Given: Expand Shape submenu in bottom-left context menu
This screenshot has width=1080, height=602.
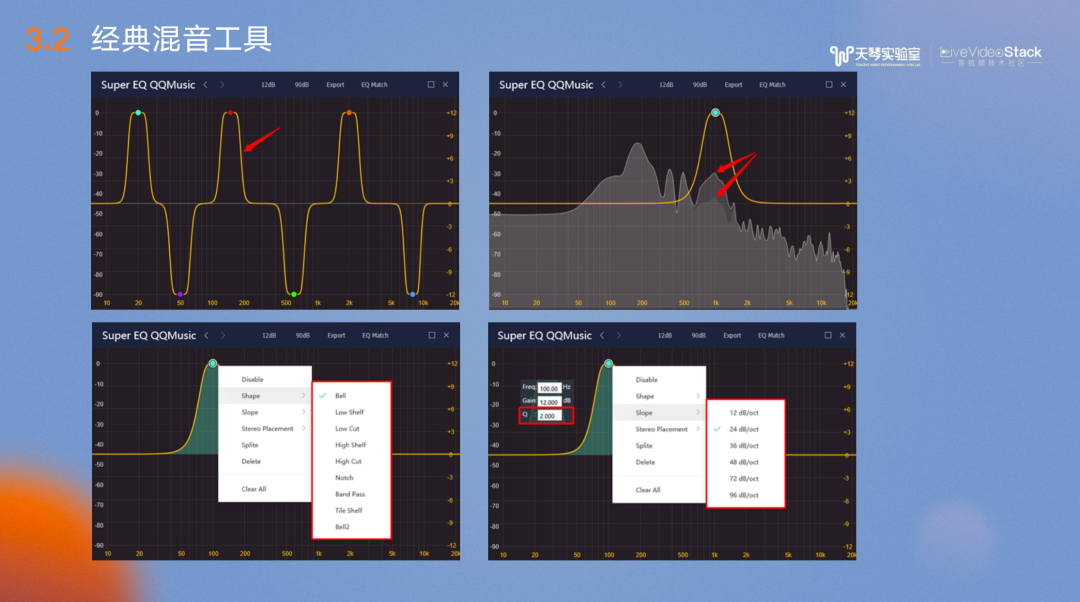Looking at the screenshot, I should click(264, 396).
